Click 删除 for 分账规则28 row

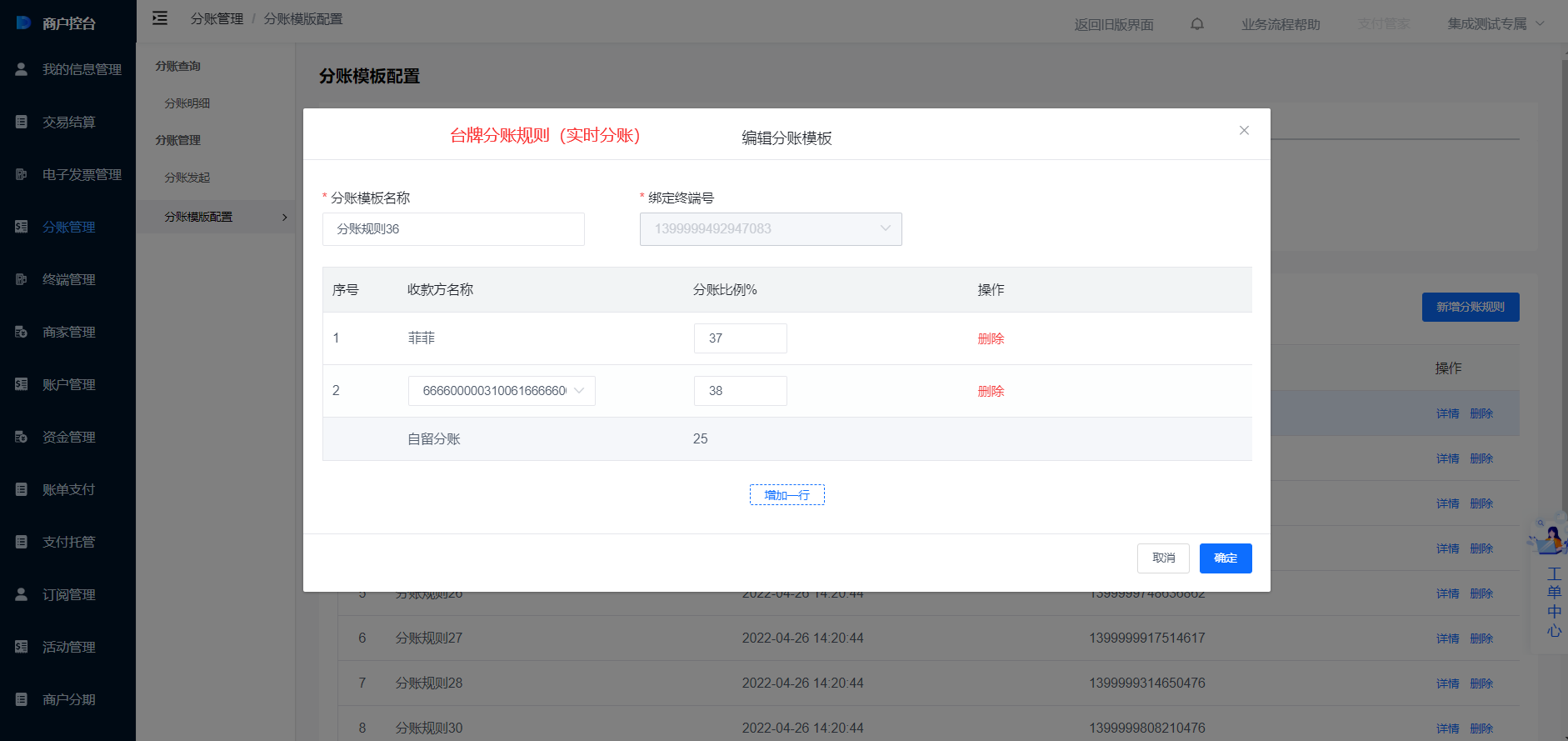(1481, 683)
